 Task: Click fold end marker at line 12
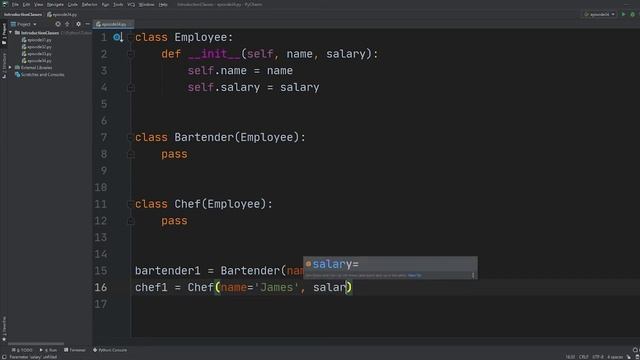coord(131,221)
